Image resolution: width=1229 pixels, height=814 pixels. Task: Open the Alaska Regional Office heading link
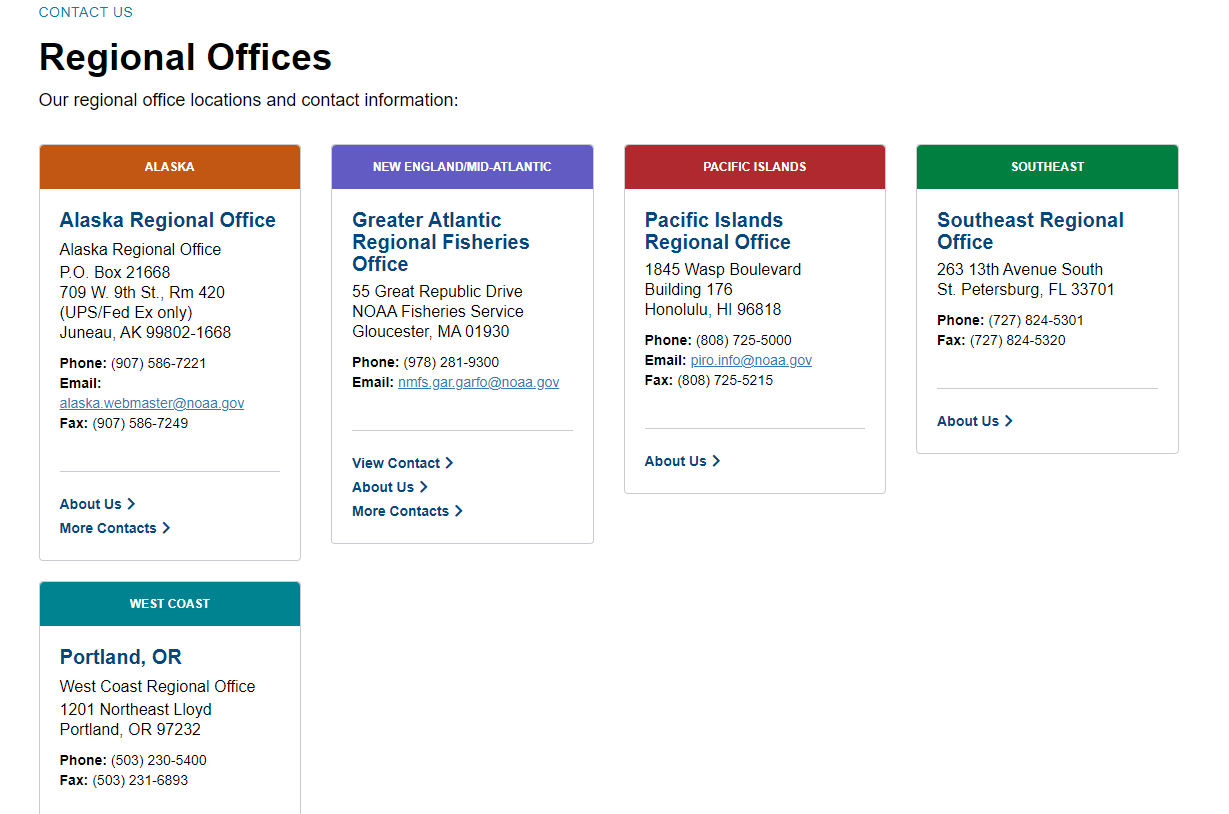pos(167,220)
